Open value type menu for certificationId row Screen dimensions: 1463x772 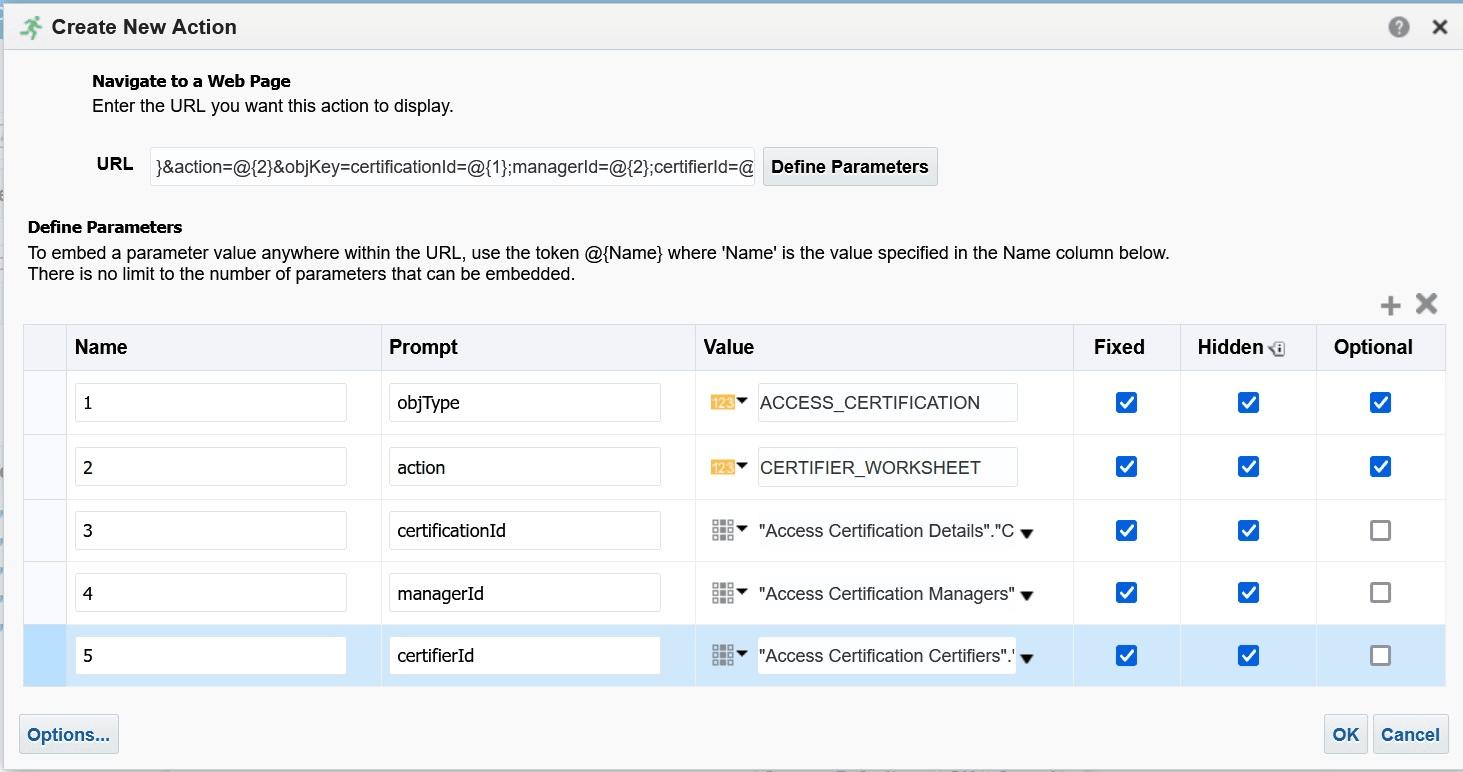point(729,530)
